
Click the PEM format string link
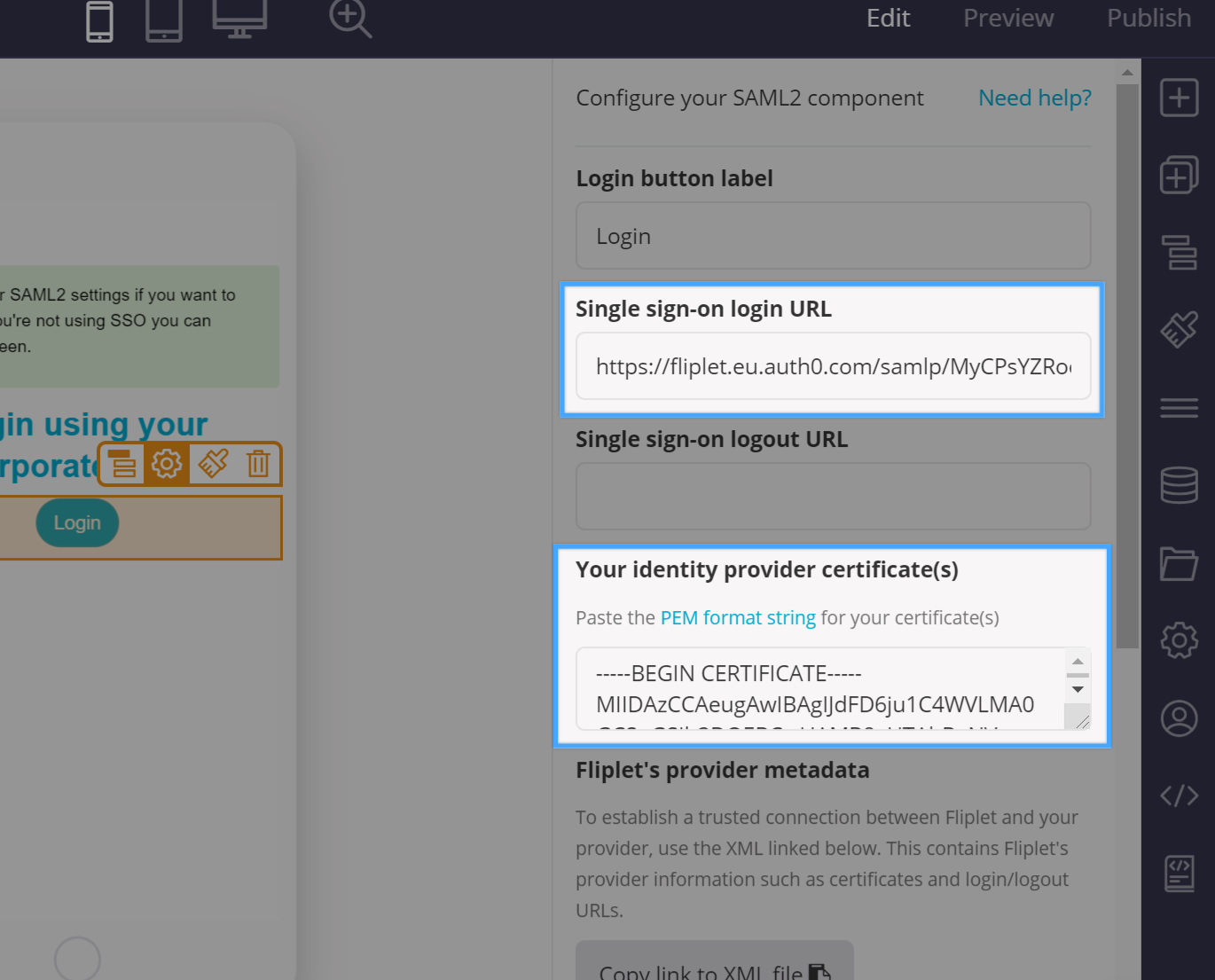(x=738, y=617)
